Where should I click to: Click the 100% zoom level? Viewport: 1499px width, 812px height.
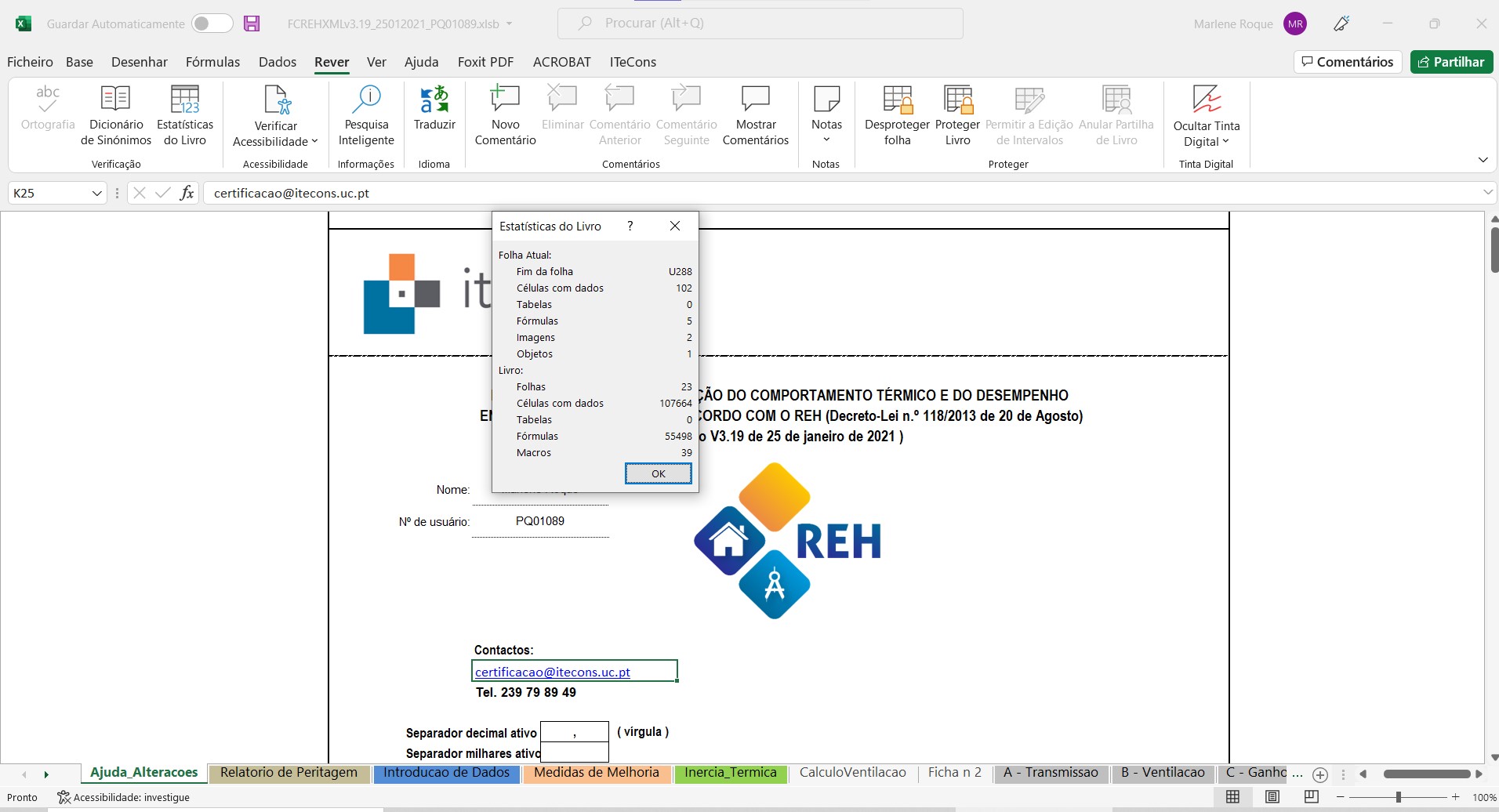click(1484, 797)
